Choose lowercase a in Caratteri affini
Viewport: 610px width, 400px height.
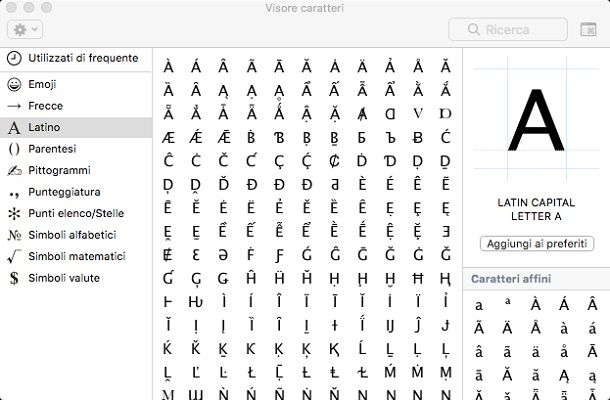[479, 305]
